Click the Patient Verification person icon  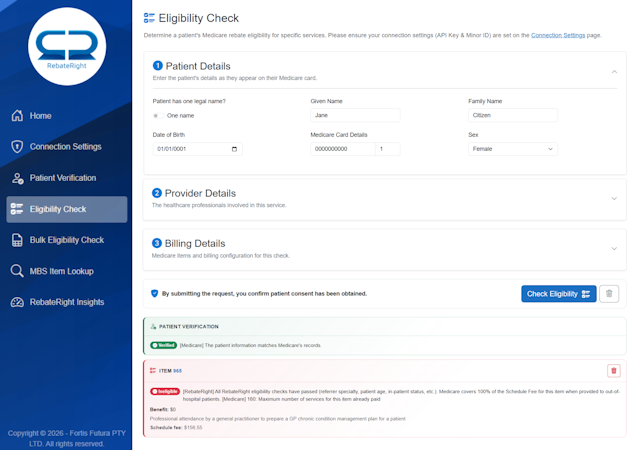17,178
